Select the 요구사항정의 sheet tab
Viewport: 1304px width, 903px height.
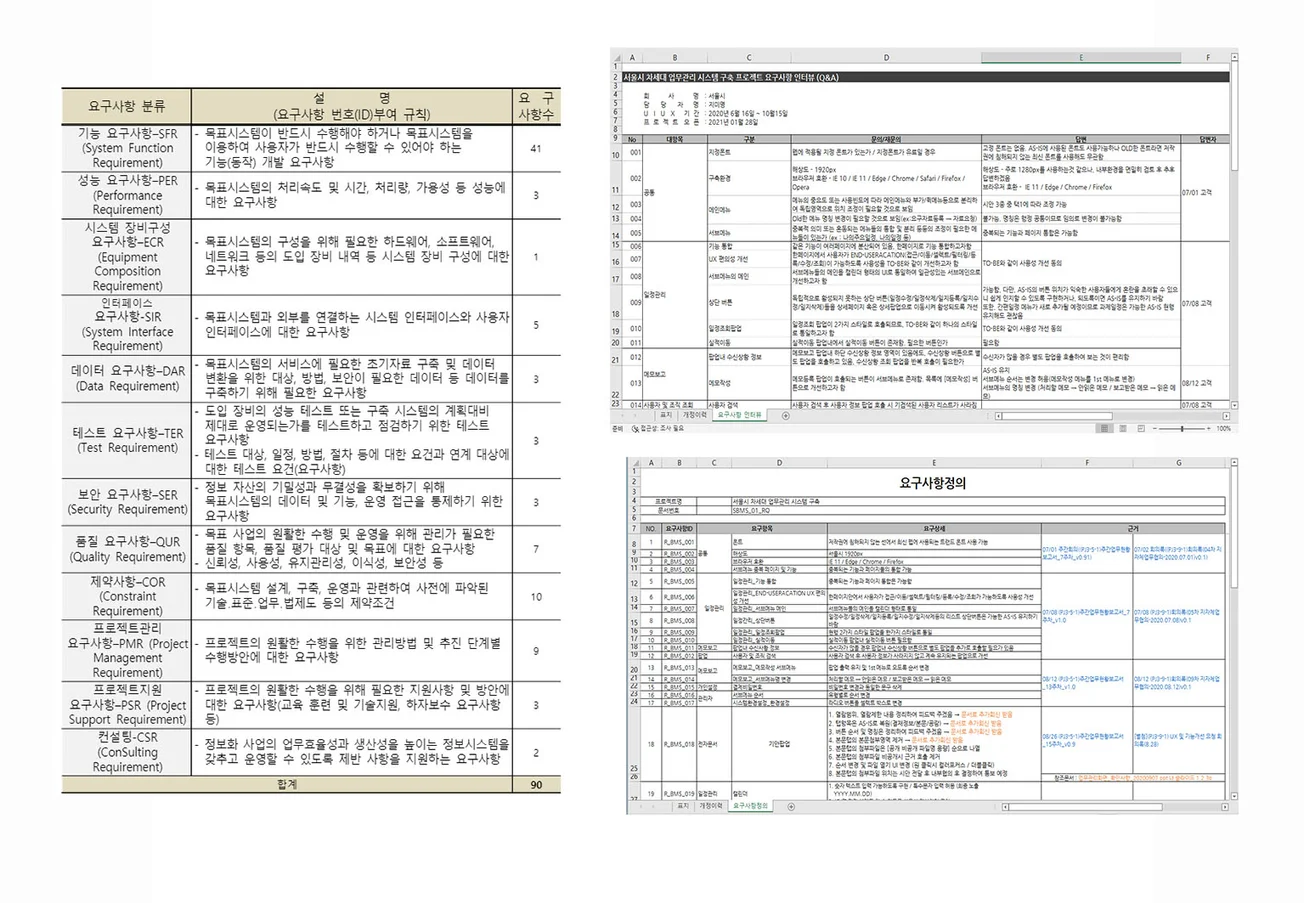[750, 806]
